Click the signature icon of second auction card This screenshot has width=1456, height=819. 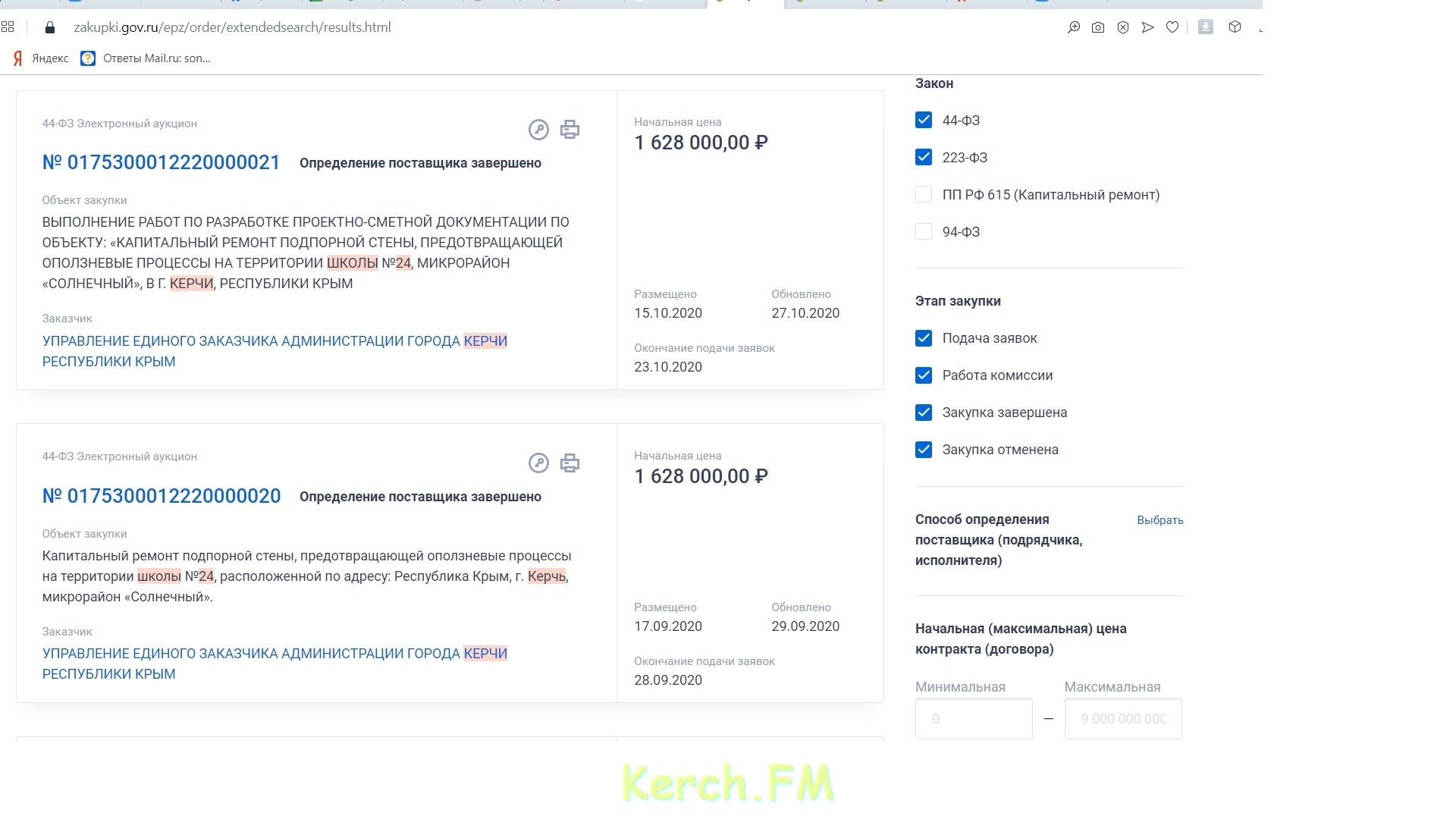[x=538, y=463]
